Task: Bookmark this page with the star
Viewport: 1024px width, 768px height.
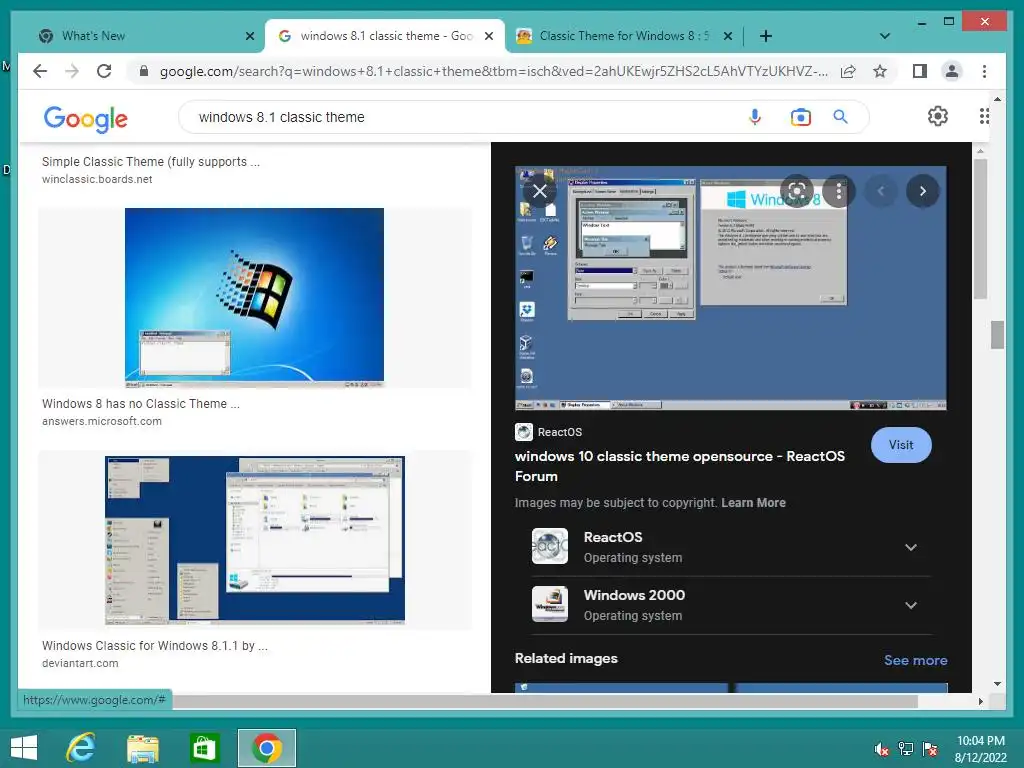Action: (x=880, y=71)
